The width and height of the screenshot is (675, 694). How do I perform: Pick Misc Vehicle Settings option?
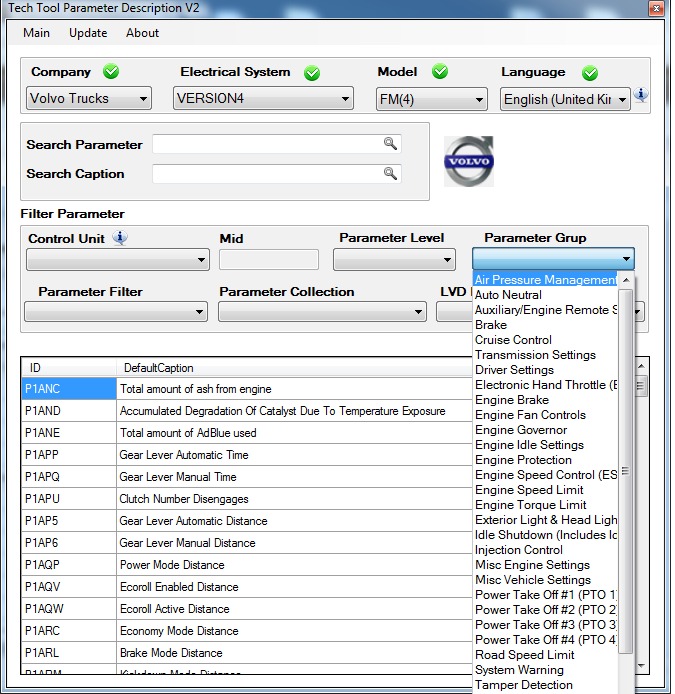pyautogui.click(x=545, y=580)
